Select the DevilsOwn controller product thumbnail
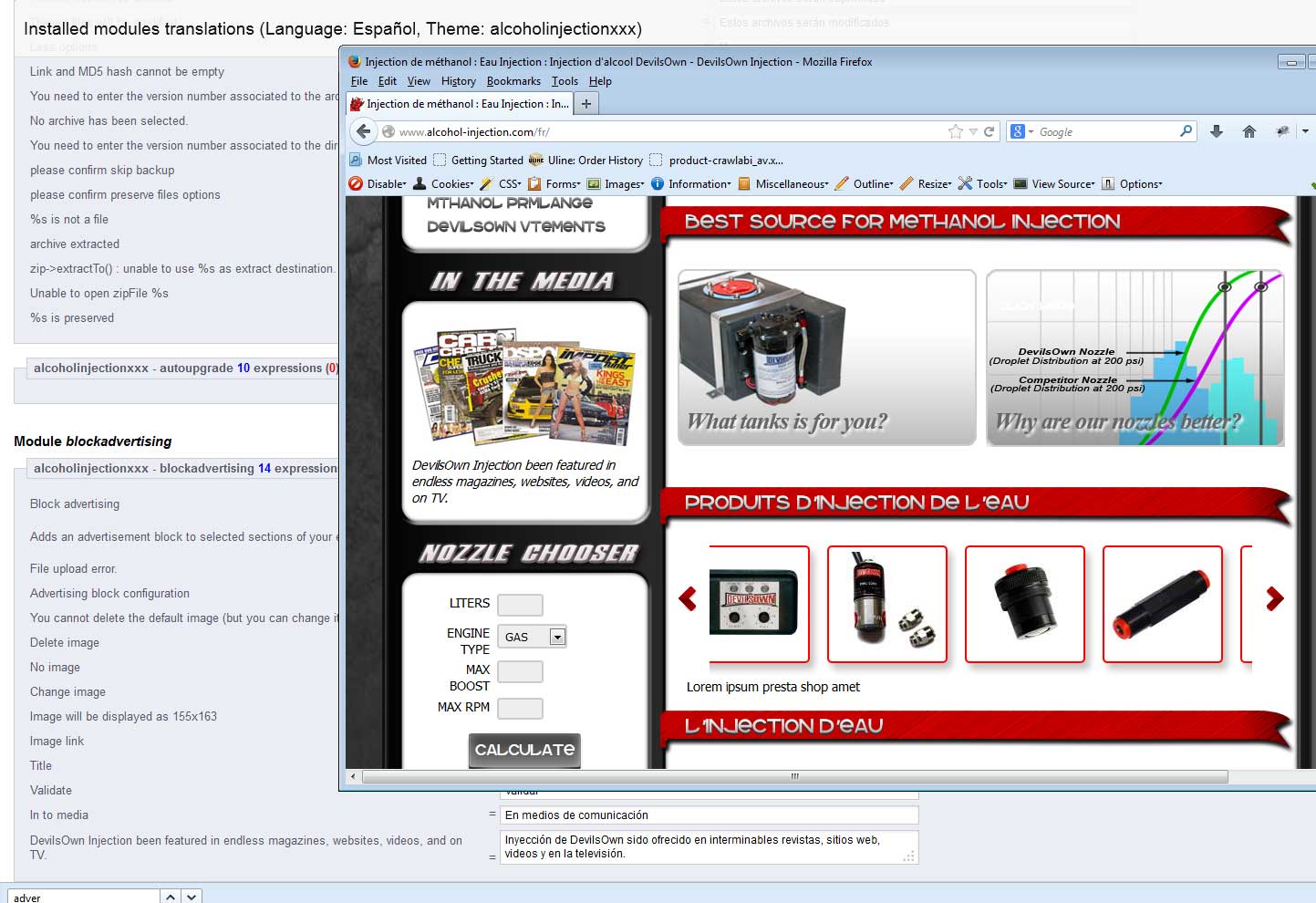The width and height of the screenshot is (1316, 903). click(759, 604)
